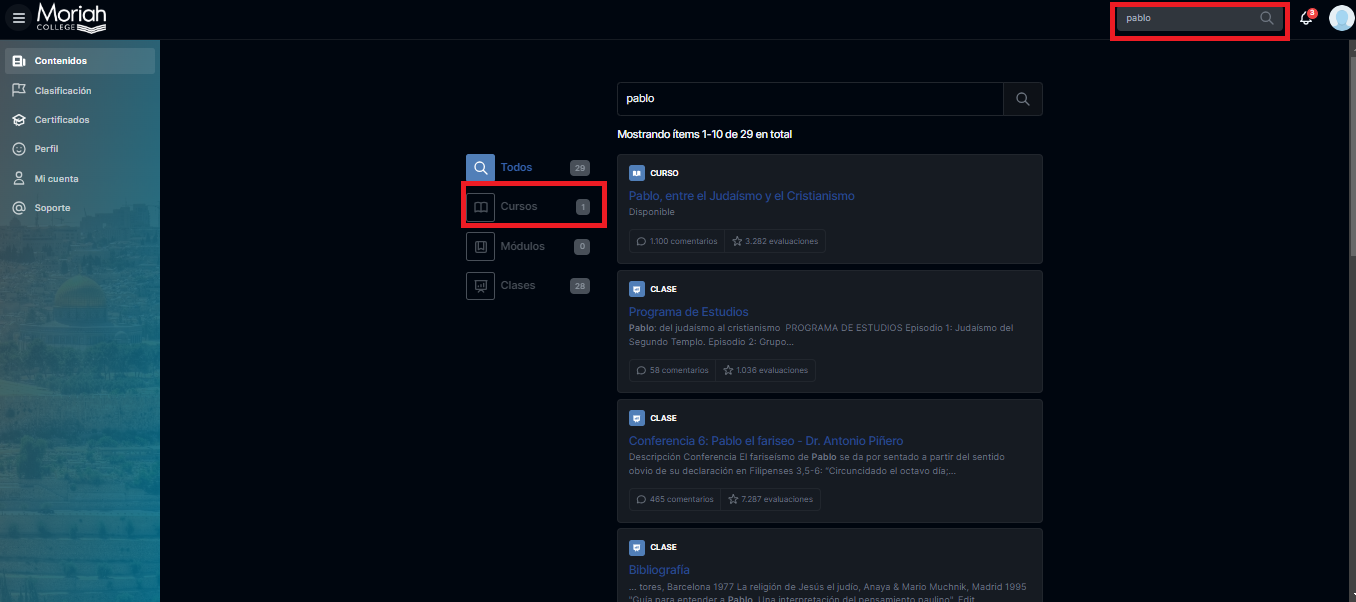
Task: Open the Mi cuenta sidebar item
Action: click(x=56, y=179)
